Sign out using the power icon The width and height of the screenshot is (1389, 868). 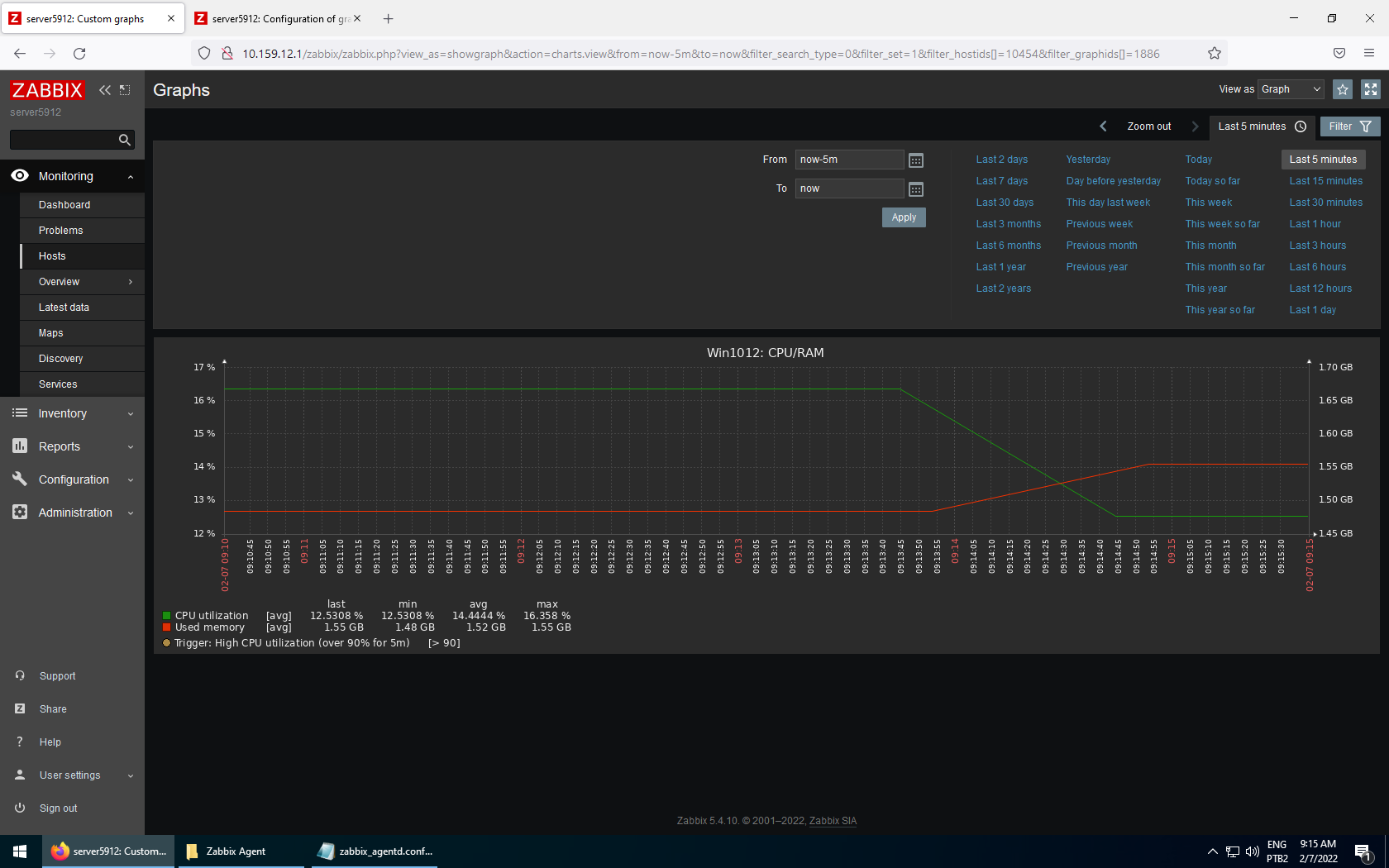click(x=19, y=808)
